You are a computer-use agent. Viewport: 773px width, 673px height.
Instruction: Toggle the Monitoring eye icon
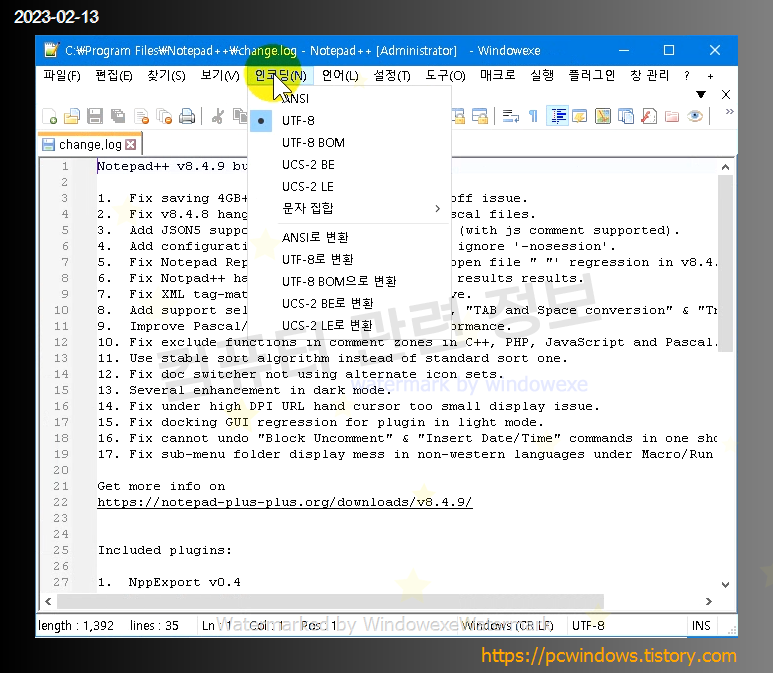tap(695, 116)
